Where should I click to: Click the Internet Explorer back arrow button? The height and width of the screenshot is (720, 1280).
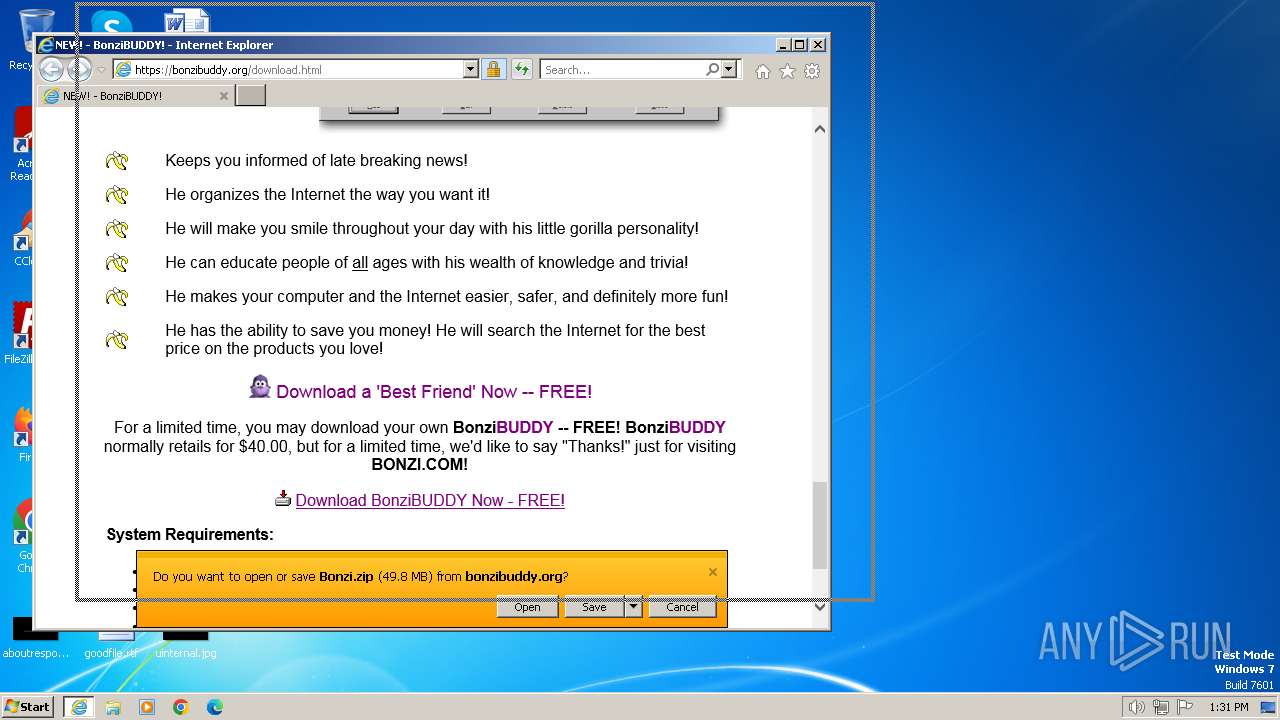(51, 69)
